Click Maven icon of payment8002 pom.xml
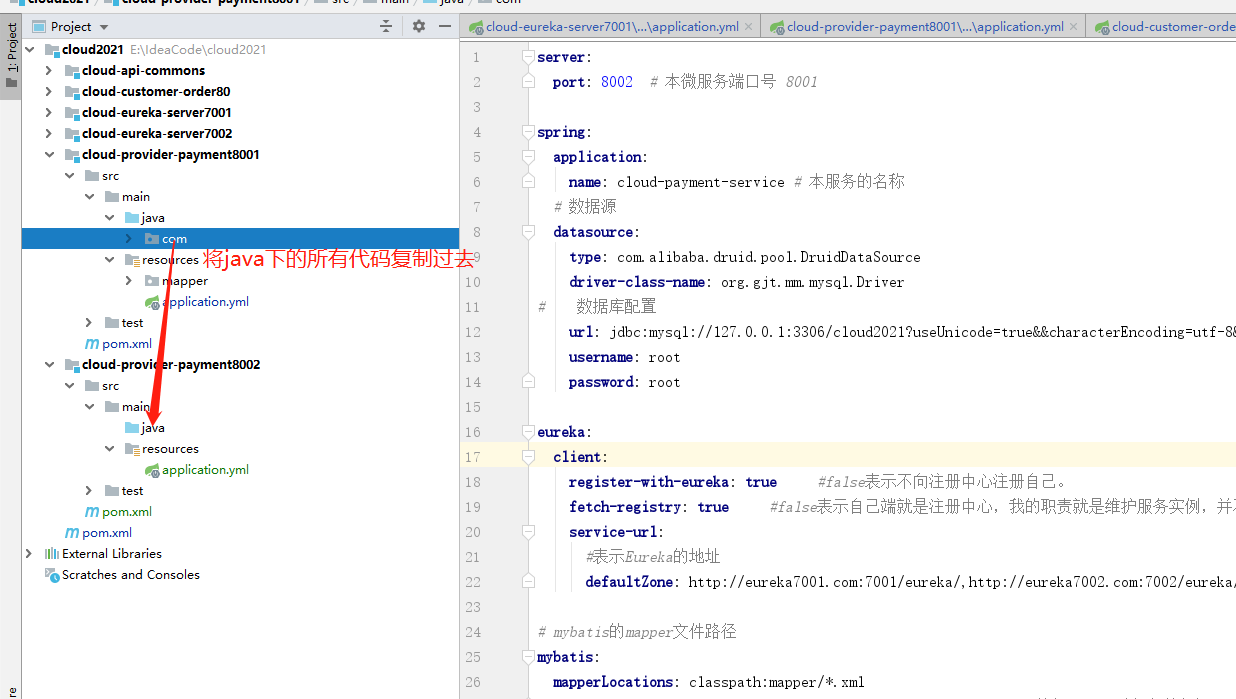The height and width of the screenshot is (699, 1236). pyautogui.click(x=92, y=511)
